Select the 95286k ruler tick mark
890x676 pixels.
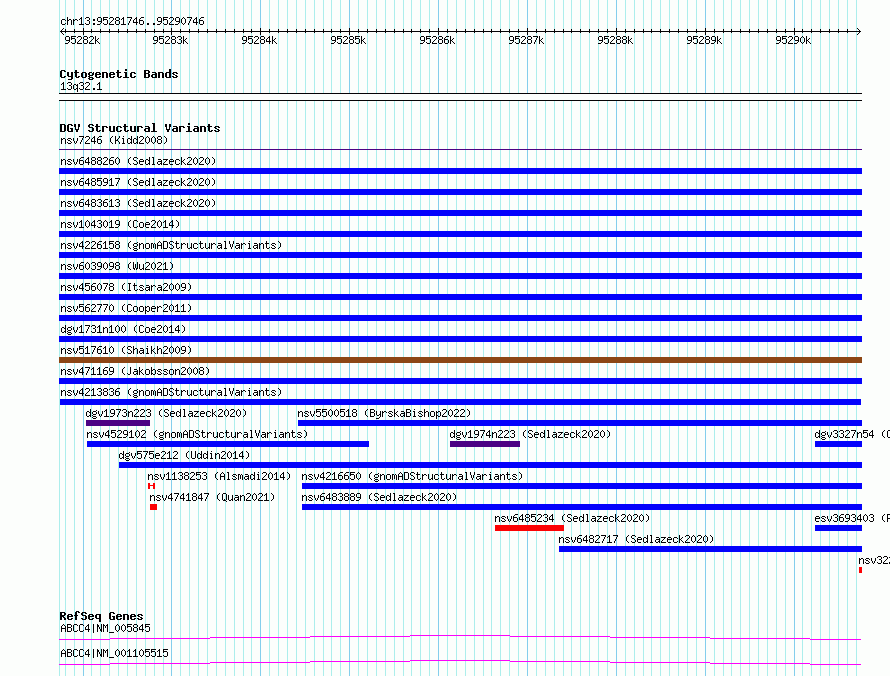tap(438, 31)
